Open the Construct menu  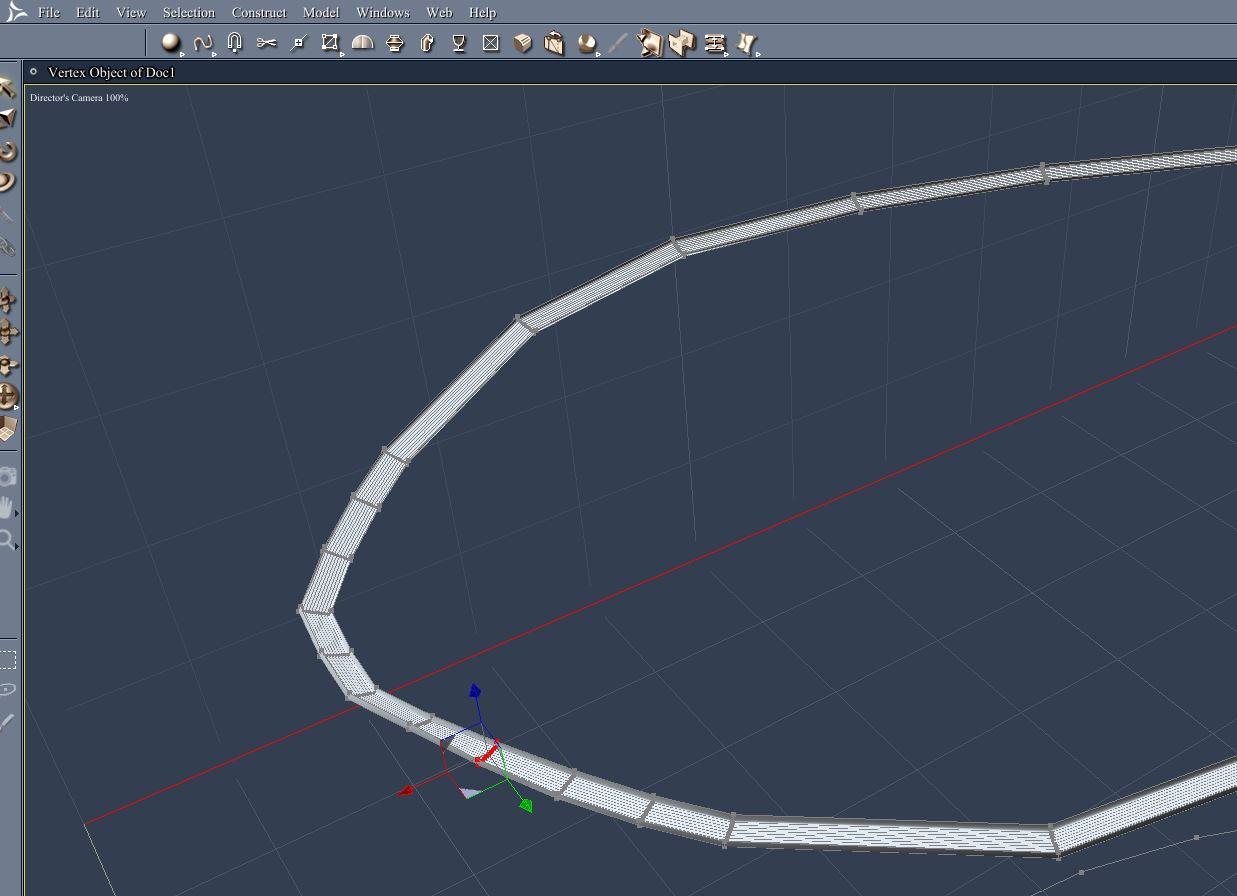click(x=259, y=12)
